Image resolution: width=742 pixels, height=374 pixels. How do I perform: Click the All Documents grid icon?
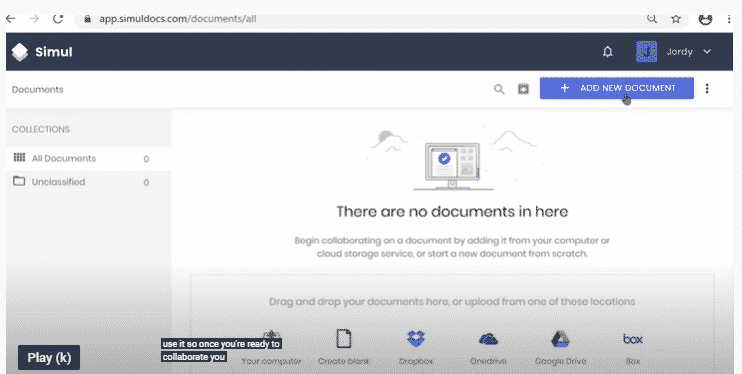point(19,157)
